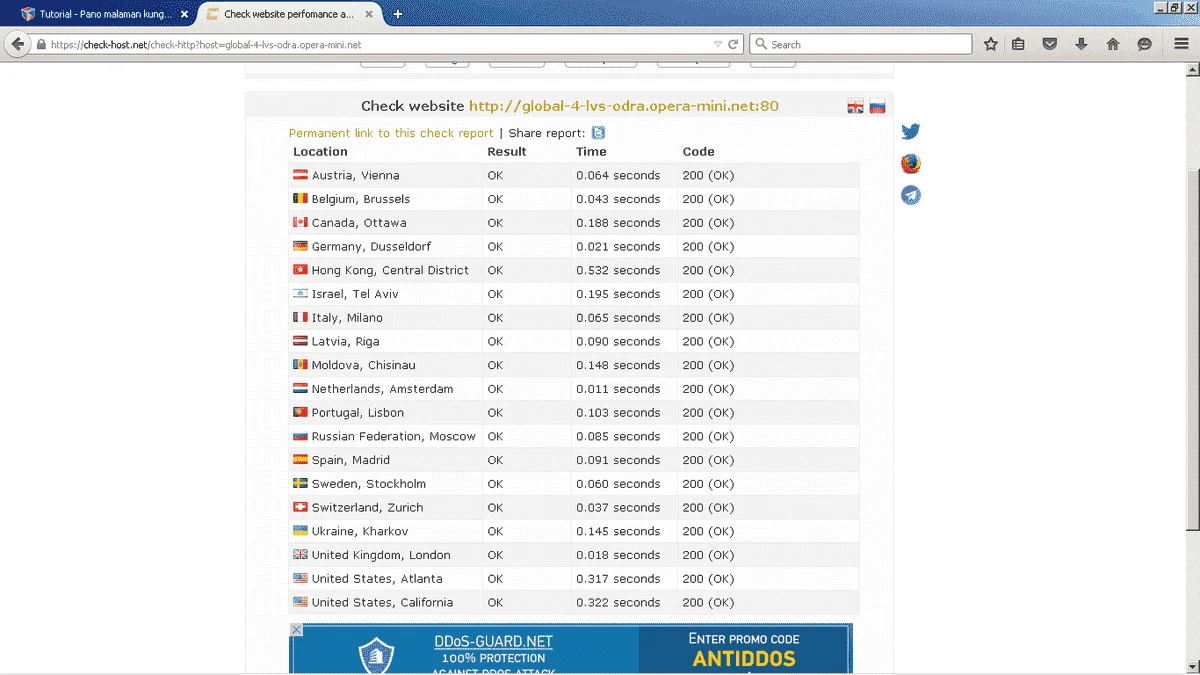Screen dimensions: 1200x675
Task: Click the scrollbar down arrow
Action: tap(1192, 667)
